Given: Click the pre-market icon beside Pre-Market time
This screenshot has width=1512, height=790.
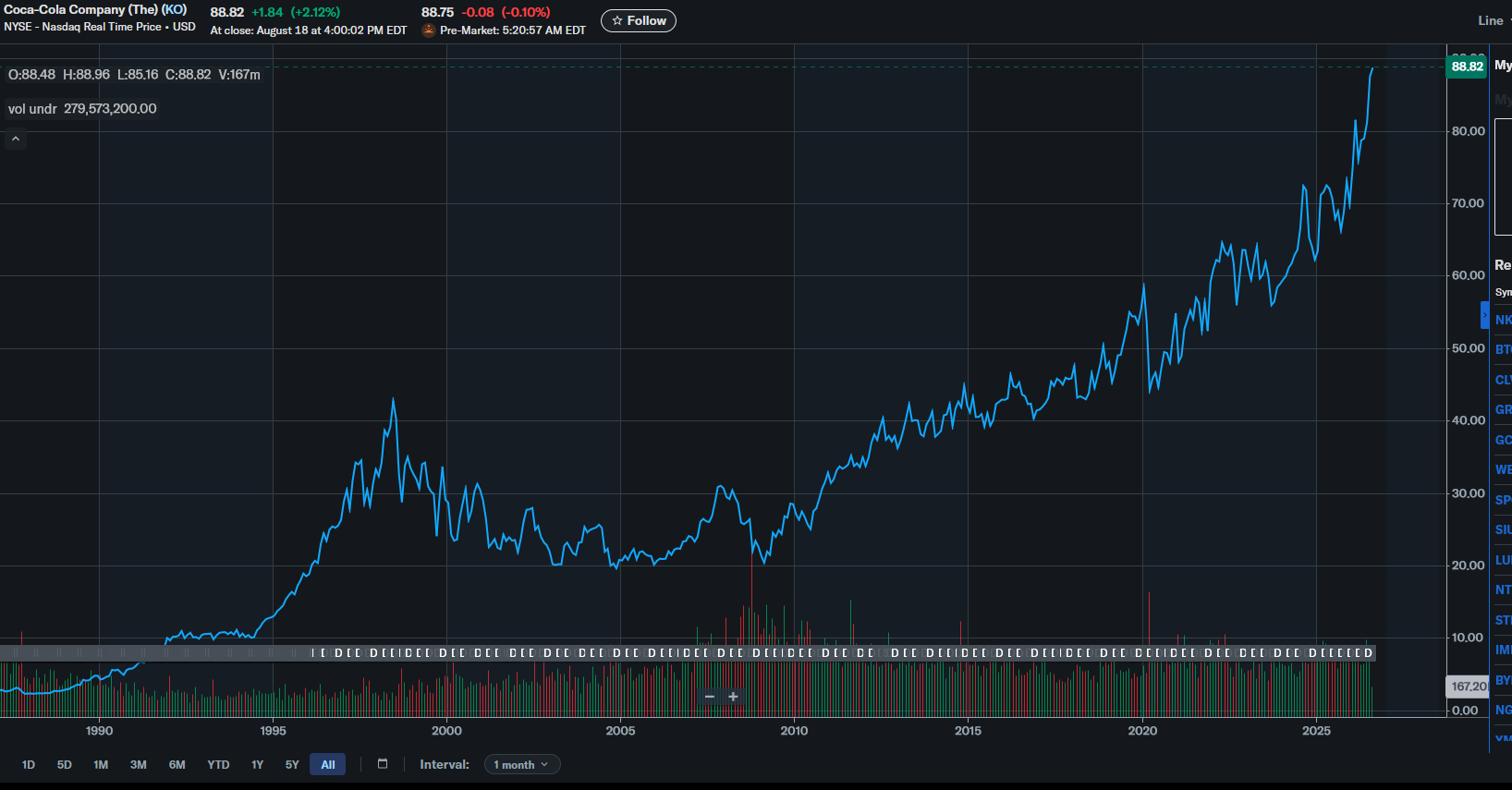Looking at the screenshot, I should (429, 30).
